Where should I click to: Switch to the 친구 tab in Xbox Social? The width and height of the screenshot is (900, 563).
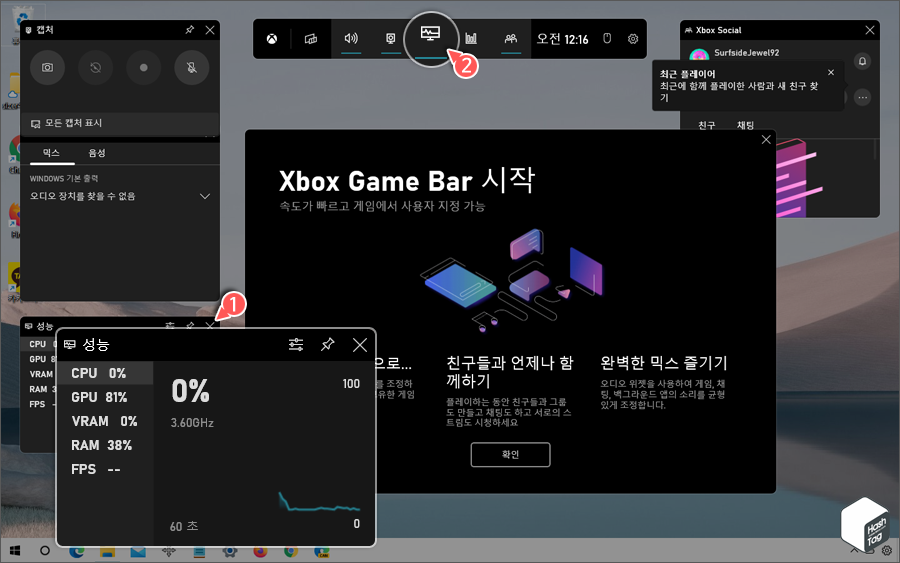pyautogui.click(x=707, y=125)
